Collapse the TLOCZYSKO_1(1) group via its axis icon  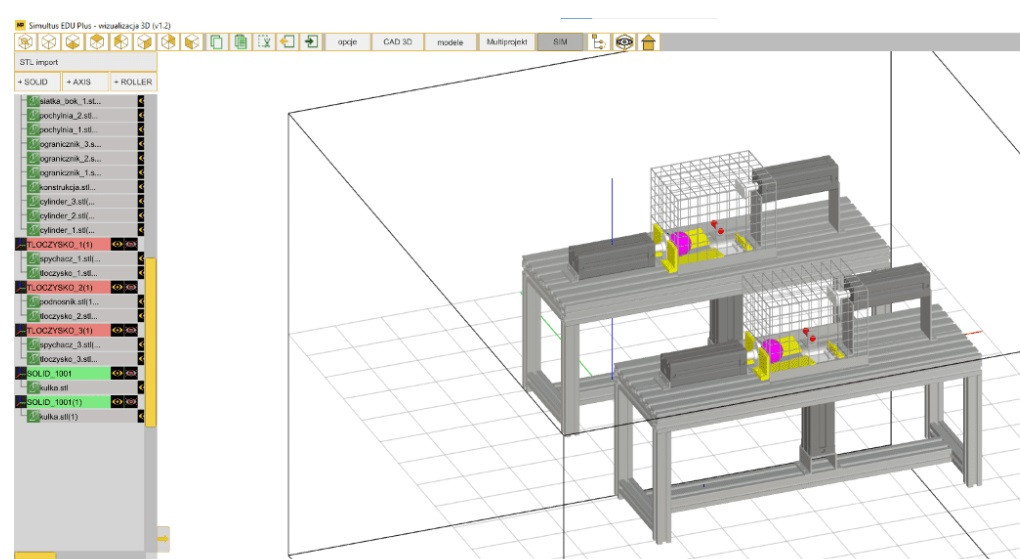pyautogui.click(x=21, y=245)
